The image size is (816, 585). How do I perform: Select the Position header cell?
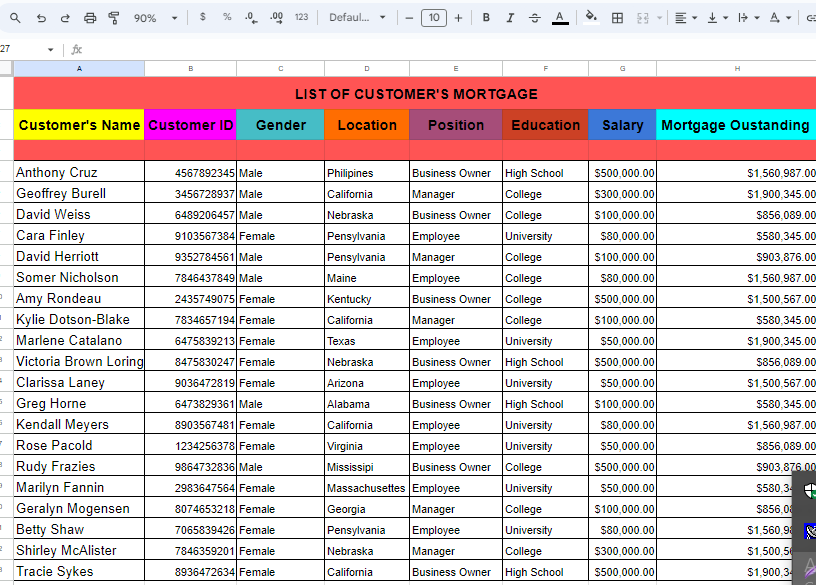pos(456,125)
